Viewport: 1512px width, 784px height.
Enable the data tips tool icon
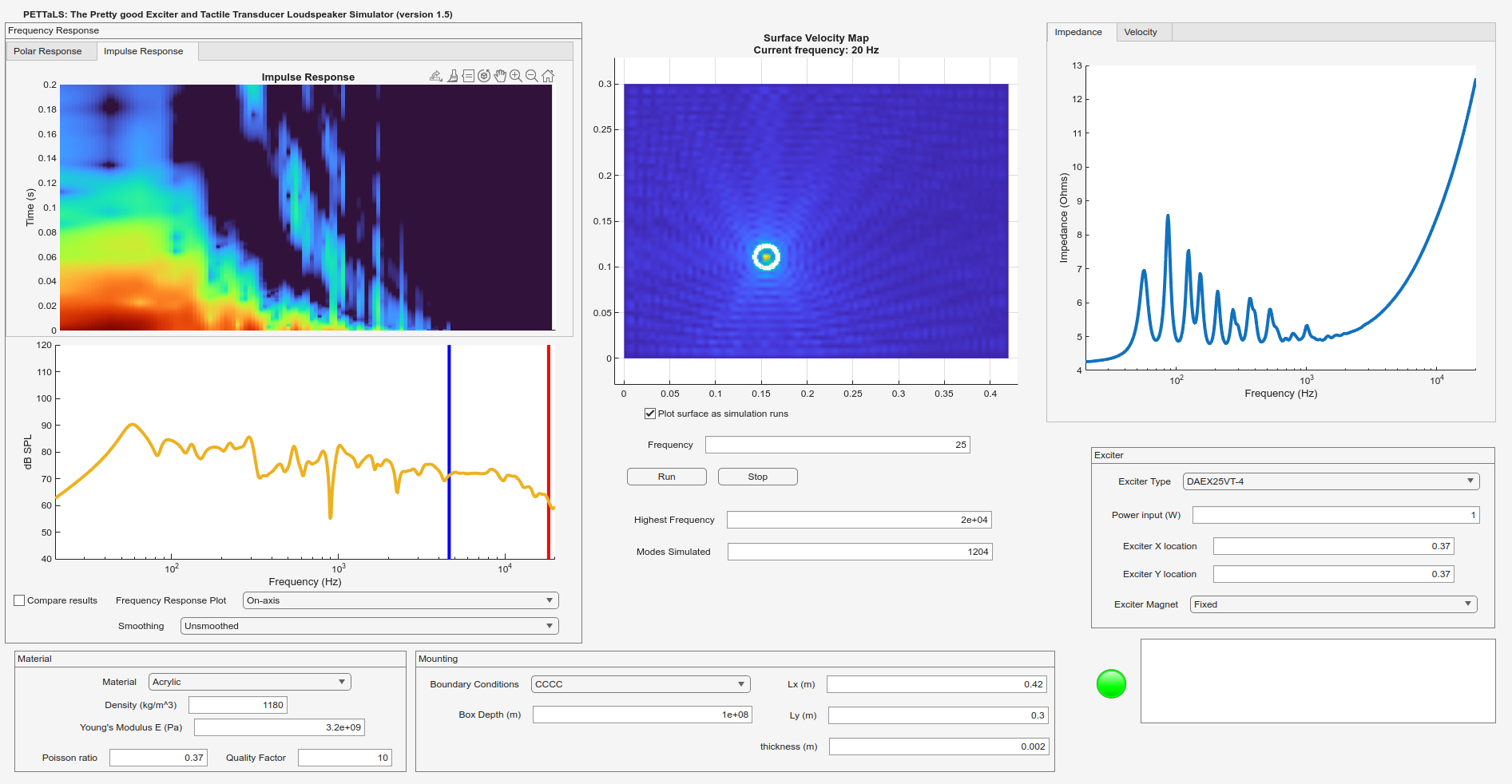coord(469,76)
